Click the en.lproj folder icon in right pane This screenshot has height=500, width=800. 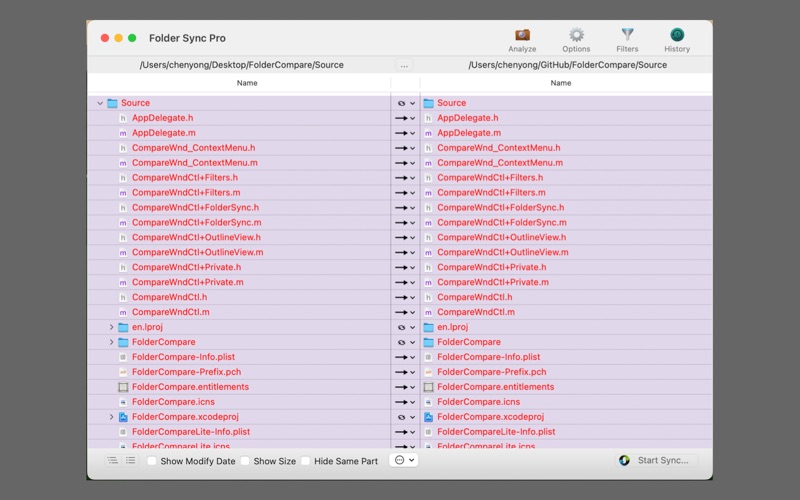(429, 327)
